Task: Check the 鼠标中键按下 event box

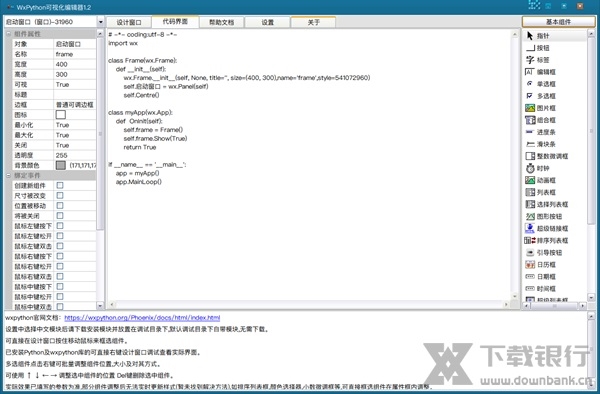Action: coord(60,287)
